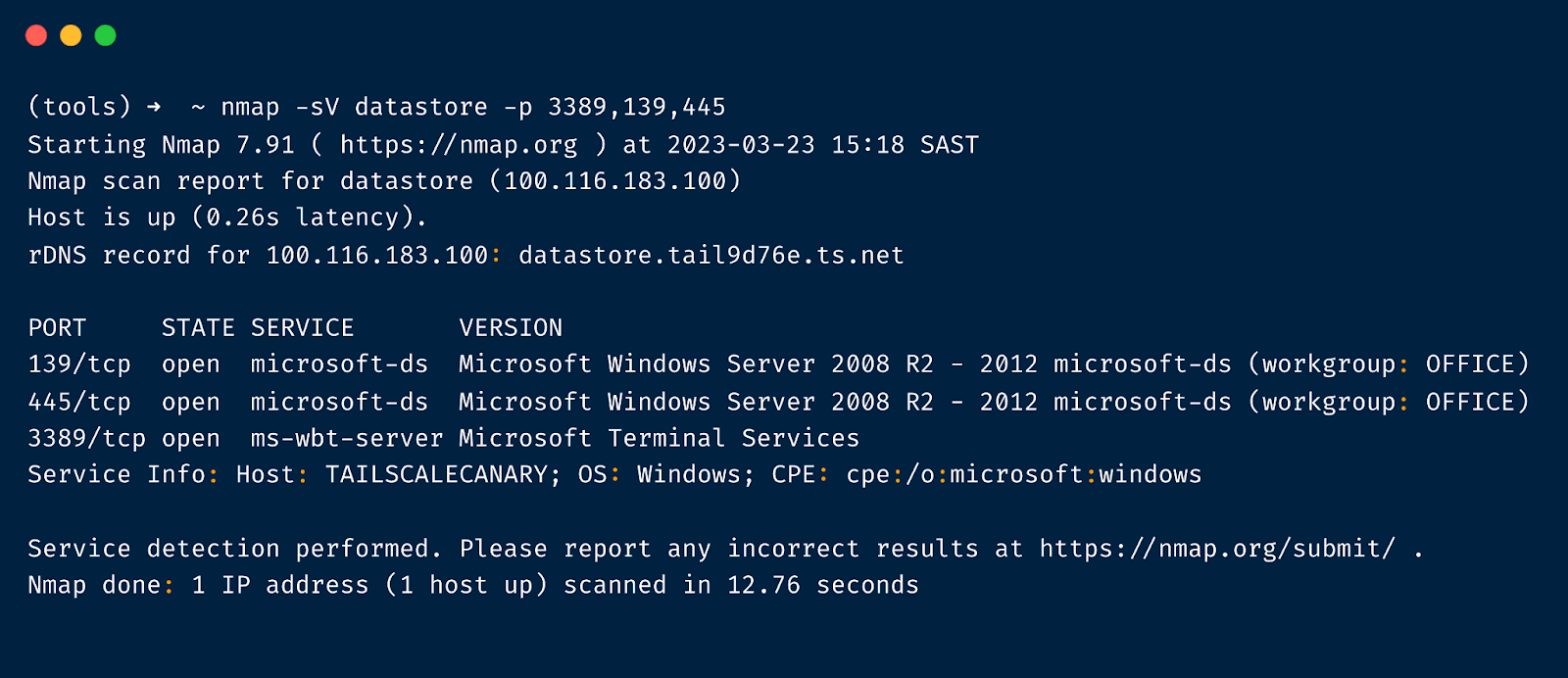Click the https://nmap.org link in the Starting line
The image size is (1568, 678).
(x=459, y=145)
